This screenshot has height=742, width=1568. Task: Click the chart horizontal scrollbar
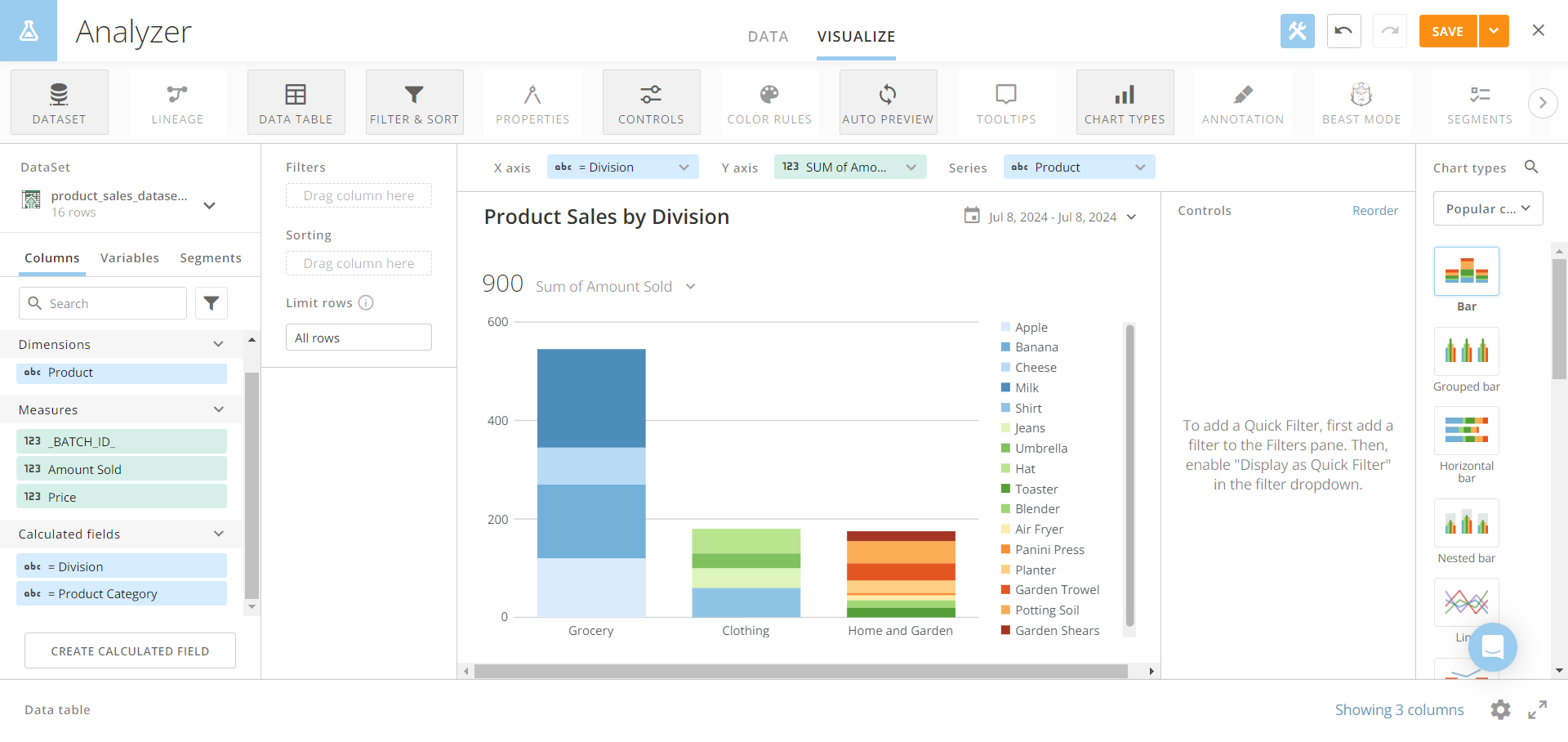800,671
